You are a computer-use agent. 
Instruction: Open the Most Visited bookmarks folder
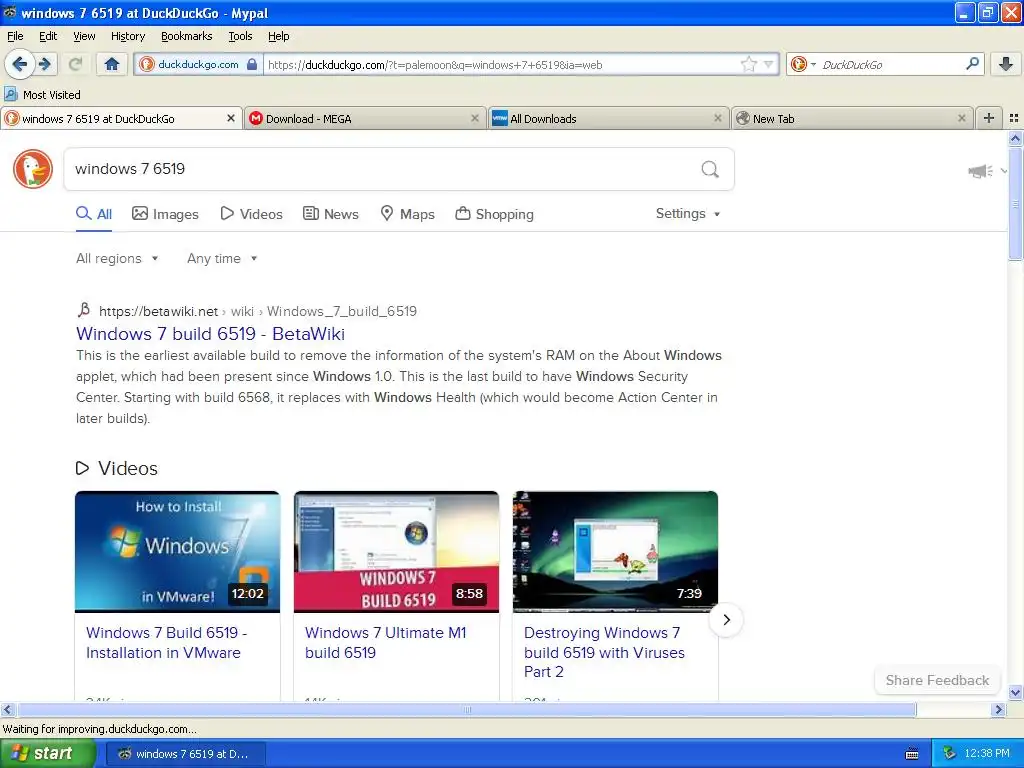pos(42,95)
